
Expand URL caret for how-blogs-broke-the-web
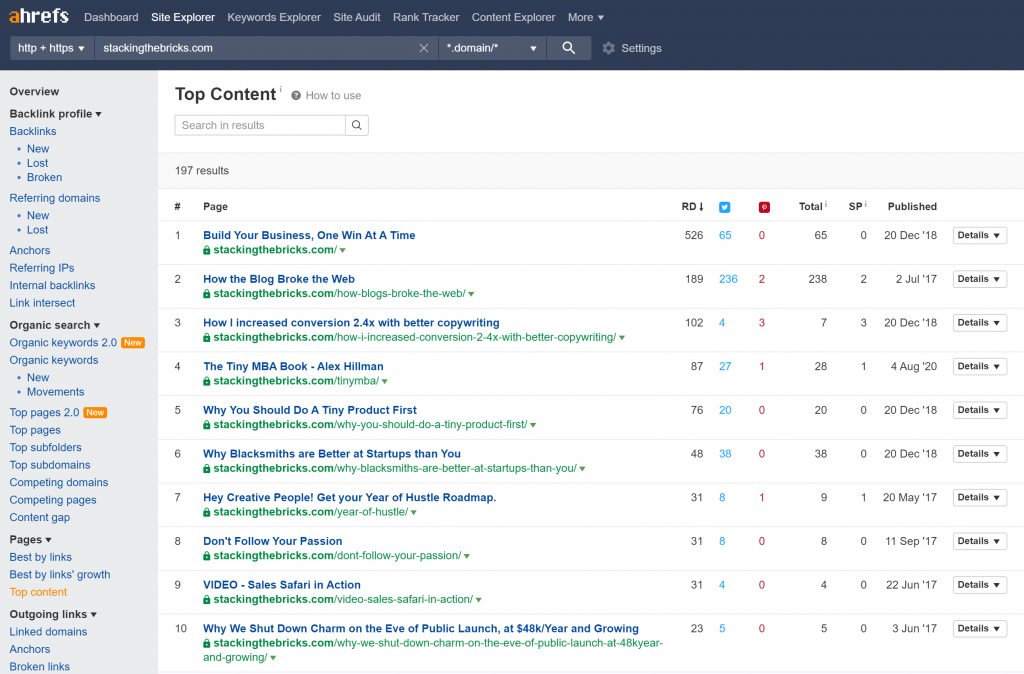coord(472,295)
